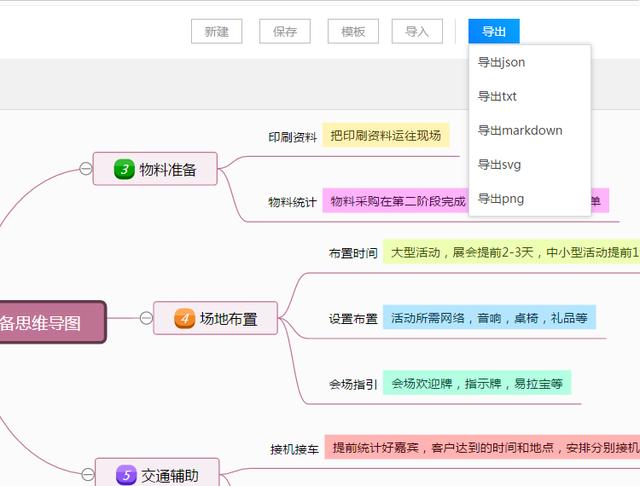Image resolution: width=640 pixels, height=486 pixels.
Task: Choose 导出json from export menu
Action: 501,63
